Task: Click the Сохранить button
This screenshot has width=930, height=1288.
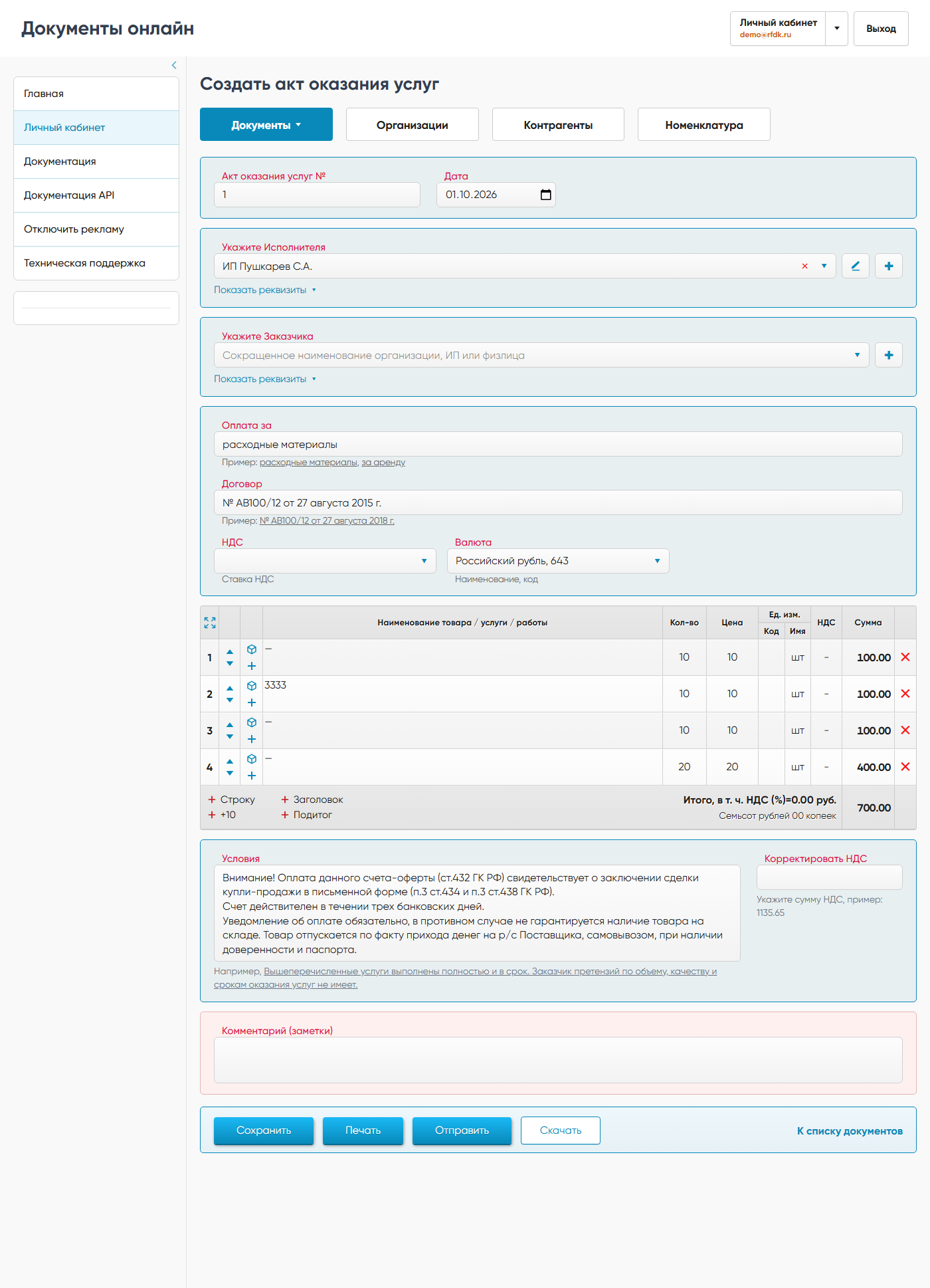Action: click(264, 1130)
